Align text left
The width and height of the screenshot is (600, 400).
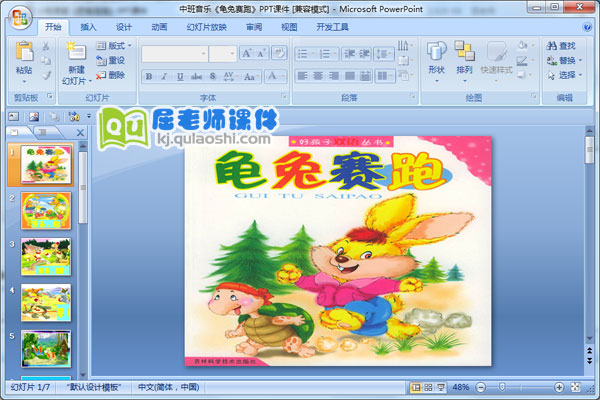(x=302, y=76)
